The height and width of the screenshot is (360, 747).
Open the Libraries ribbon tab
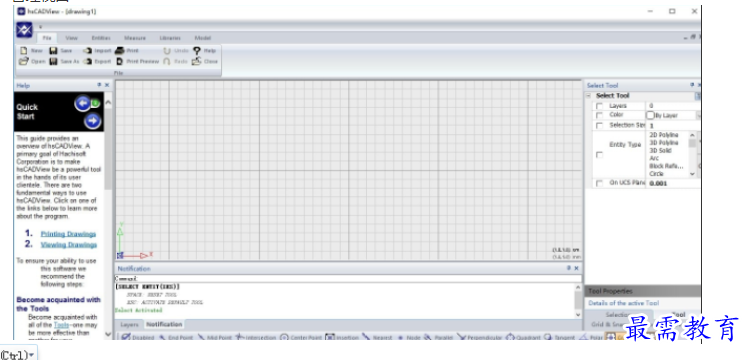pyautogui.click(x=170, y=38)
